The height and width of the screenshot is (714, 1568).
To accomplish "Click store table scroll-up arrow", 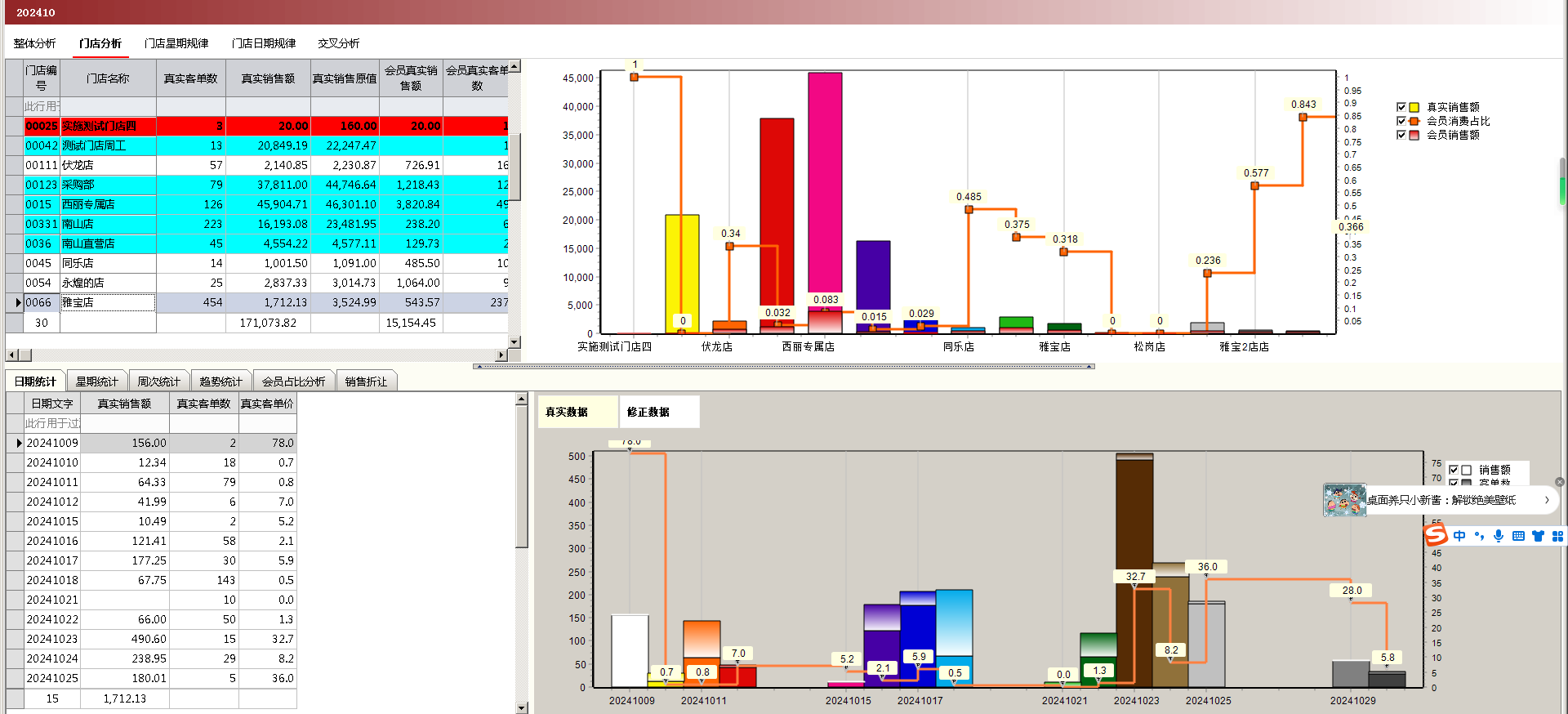I will point(514,66).
